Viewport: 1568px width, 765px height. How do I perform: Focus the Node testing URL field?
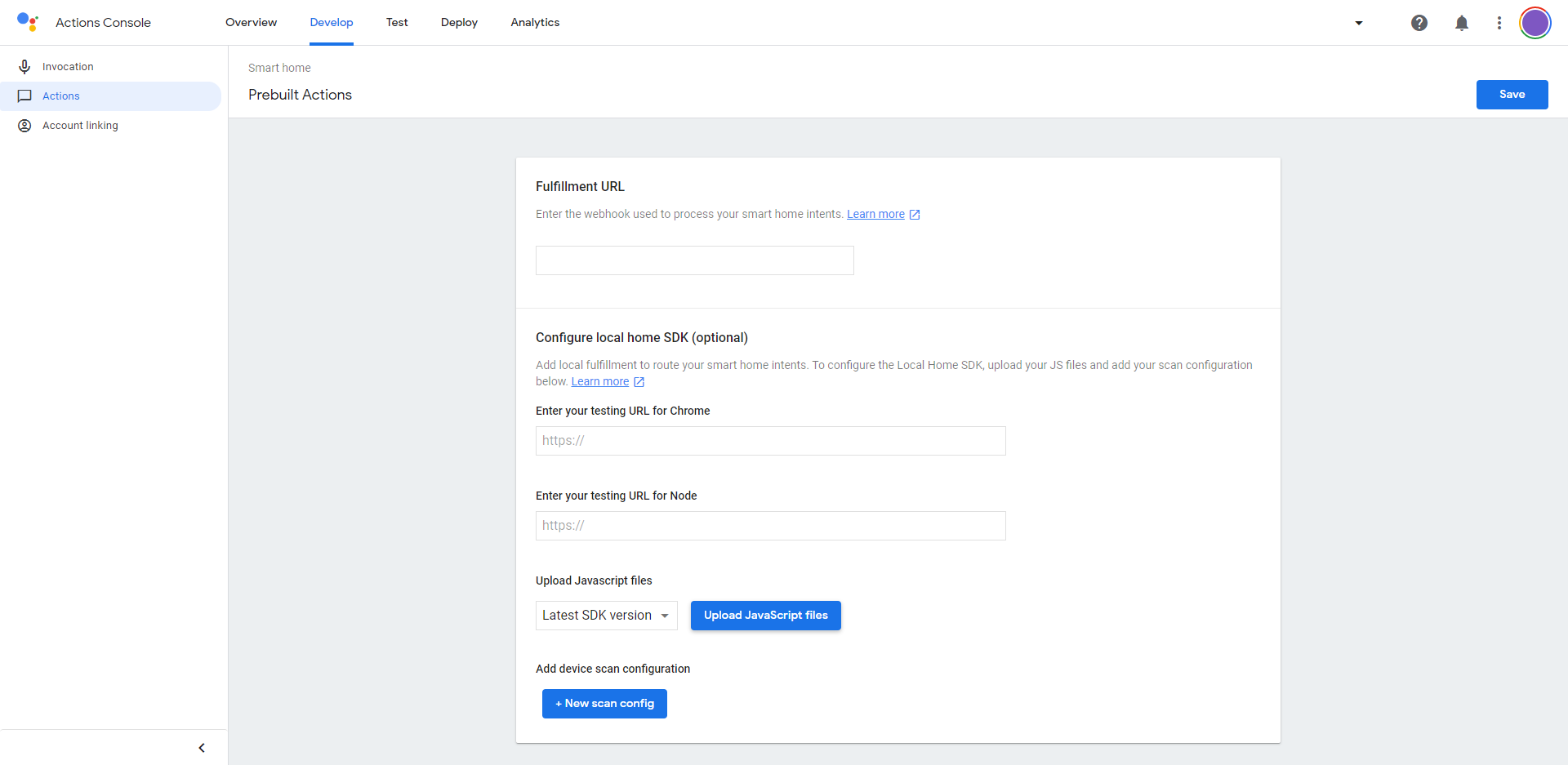click(771, 526)
